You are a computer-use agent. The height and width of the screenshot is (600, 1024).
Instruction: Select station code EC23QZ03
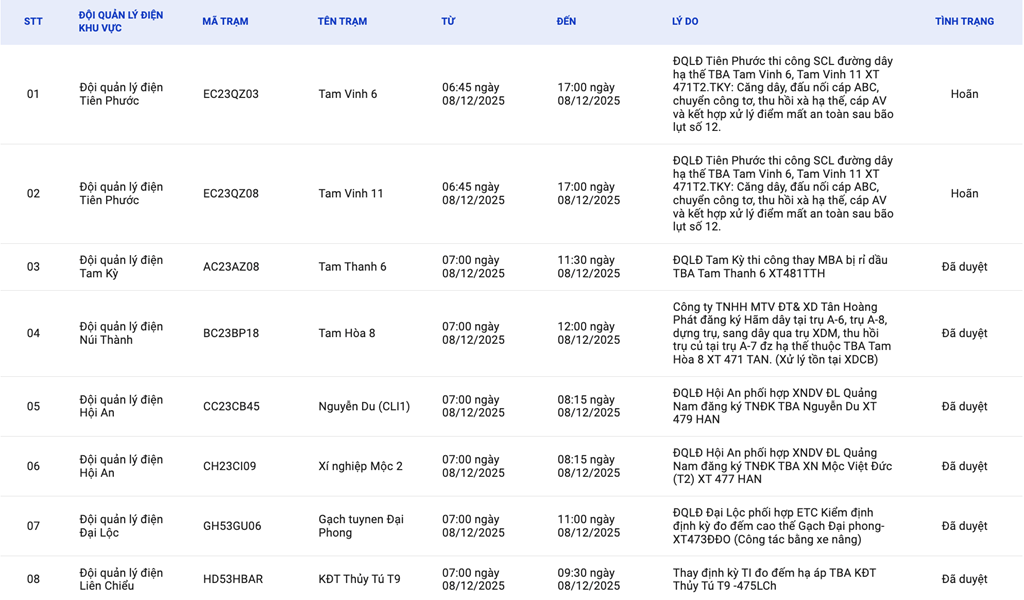click(231, 94)
